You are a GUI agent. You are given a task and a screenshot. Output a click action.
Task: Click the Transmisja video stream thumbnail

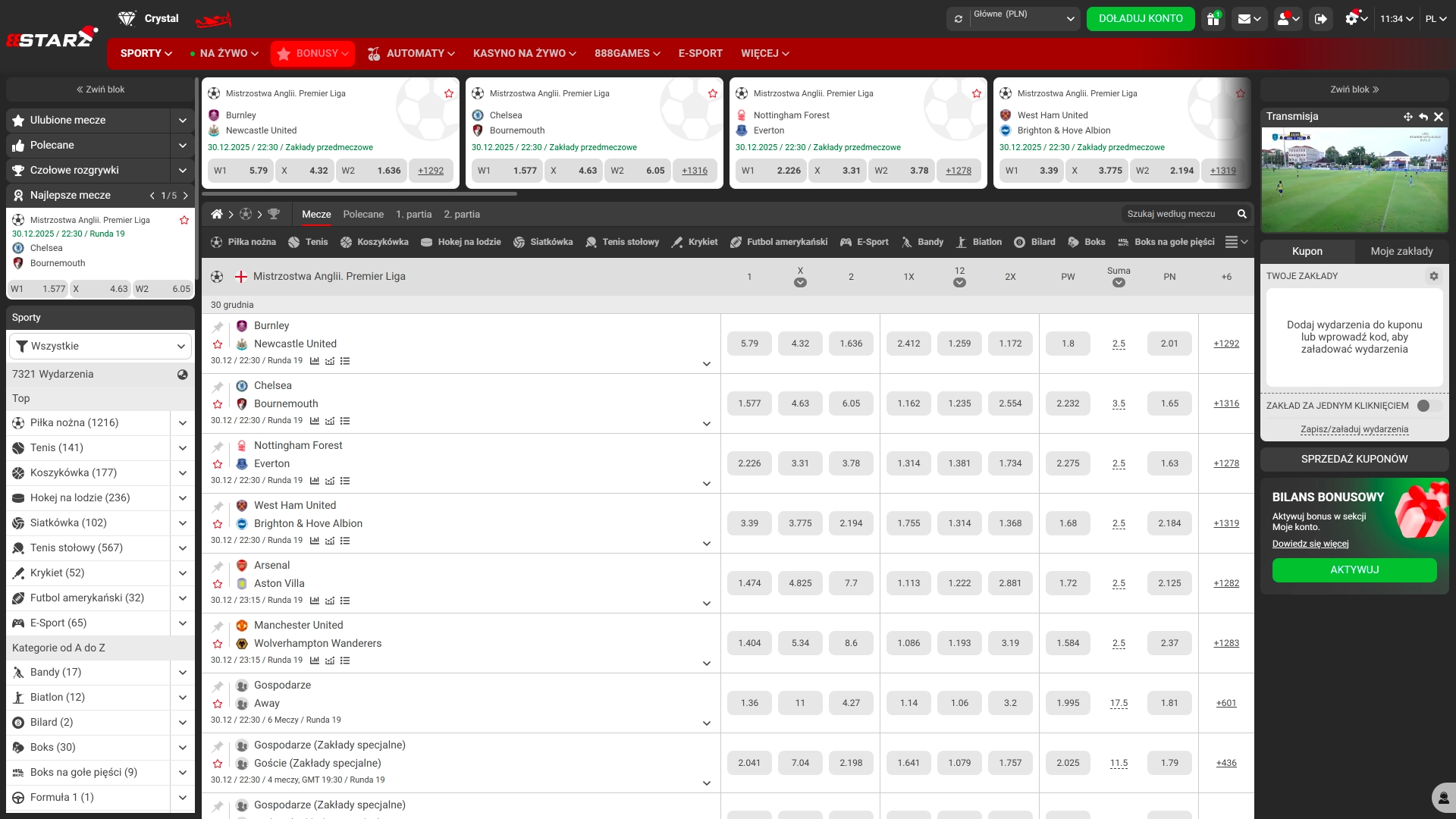point(1354,180)
